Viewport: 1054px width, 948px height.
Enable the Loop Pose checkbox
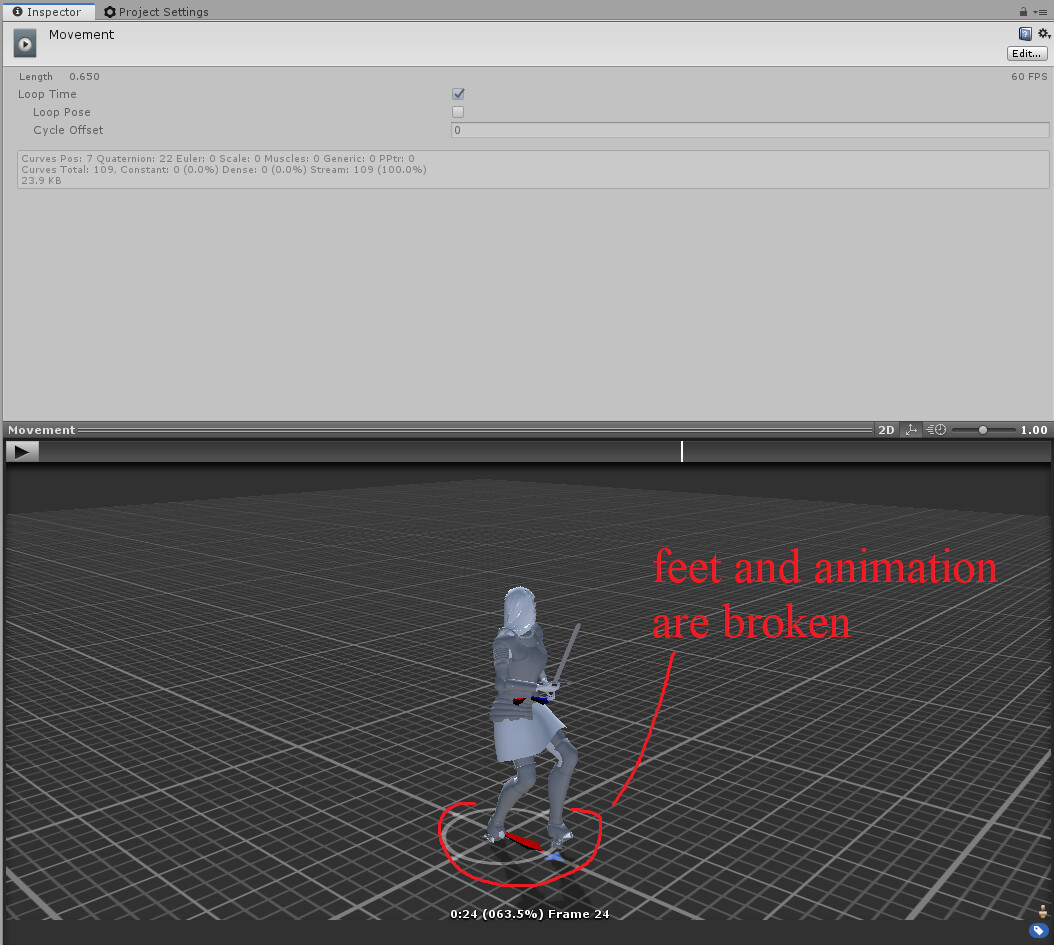point(458,111)
